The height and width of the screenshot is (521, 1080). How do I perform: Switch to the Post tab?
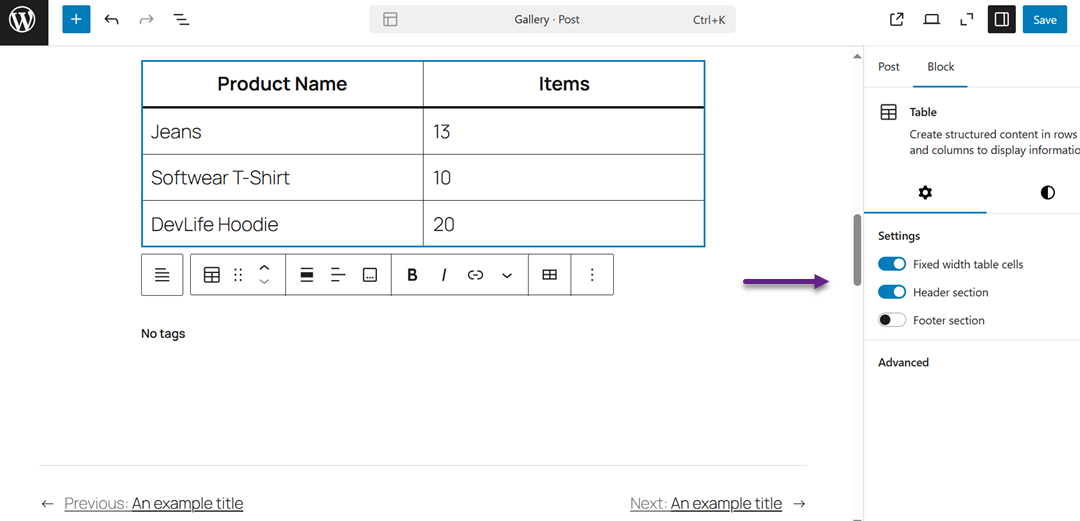pyautogui.click(x=889, y=67)
